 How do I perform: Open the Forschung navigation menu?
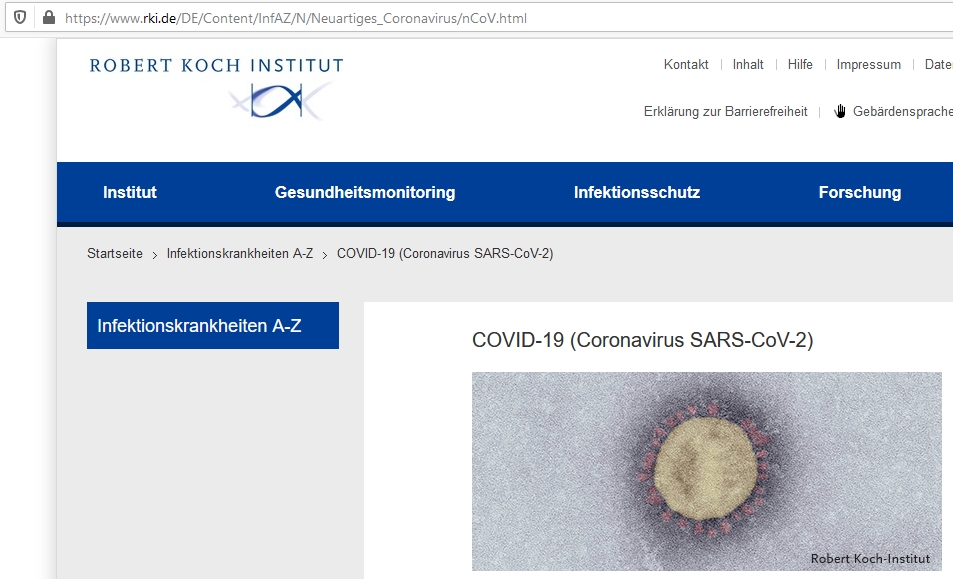coord(859,193)
